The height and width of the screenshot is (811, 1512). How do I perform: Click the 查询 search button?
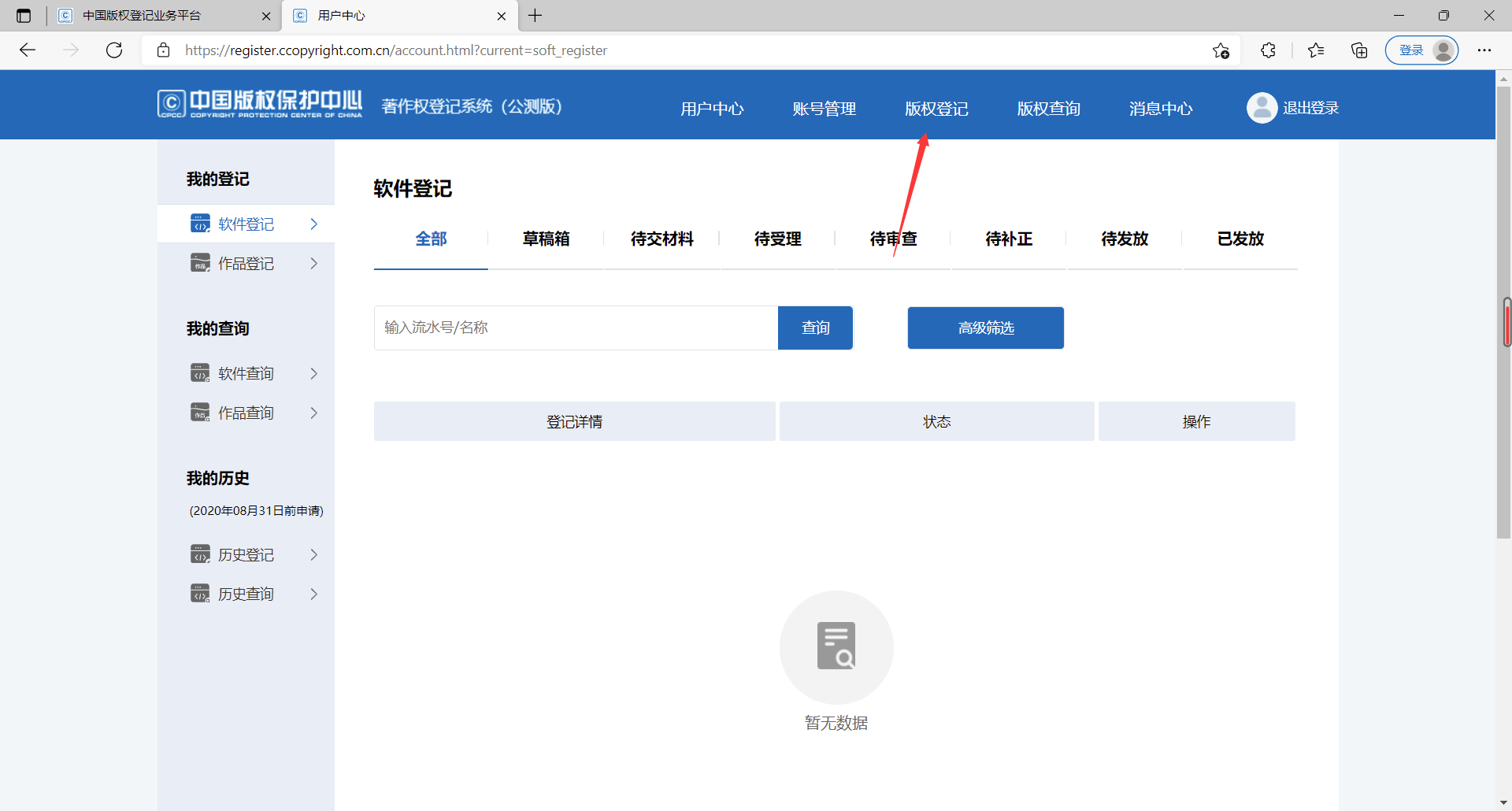pyautogui.click(x=815, y=328)
